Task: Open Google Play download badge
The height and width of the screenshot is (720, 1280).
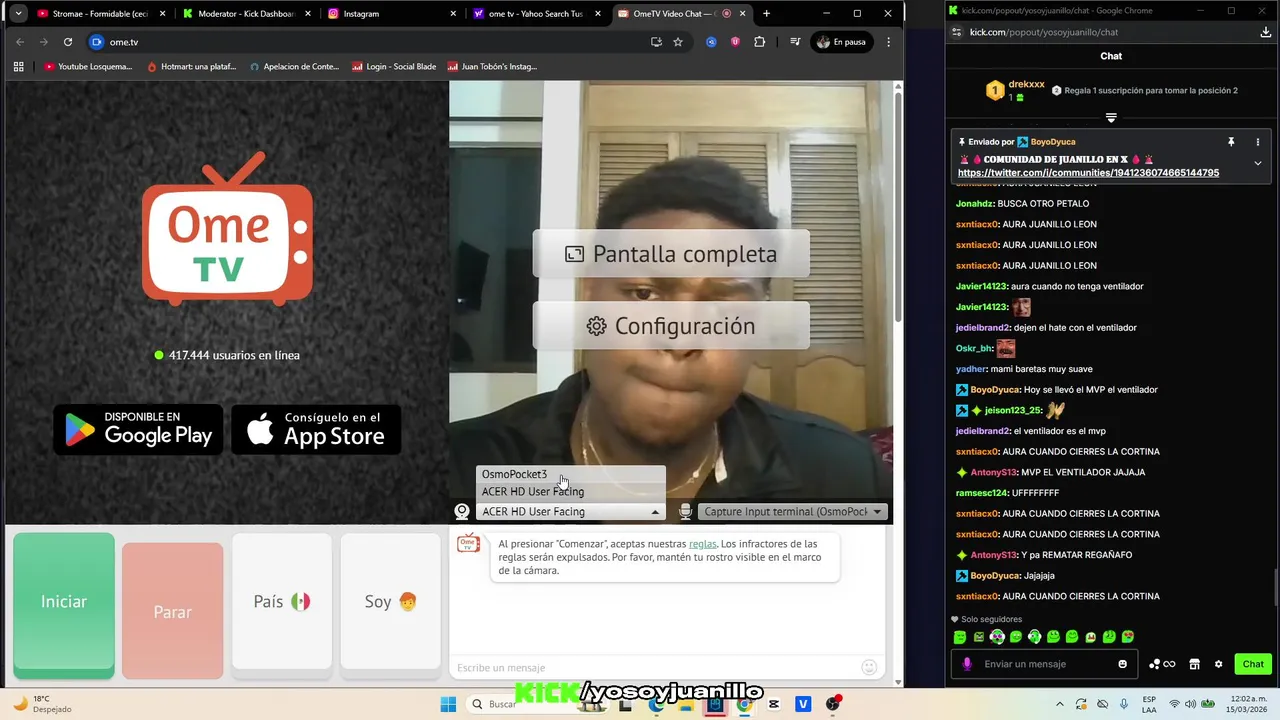Action: point(138,429)
